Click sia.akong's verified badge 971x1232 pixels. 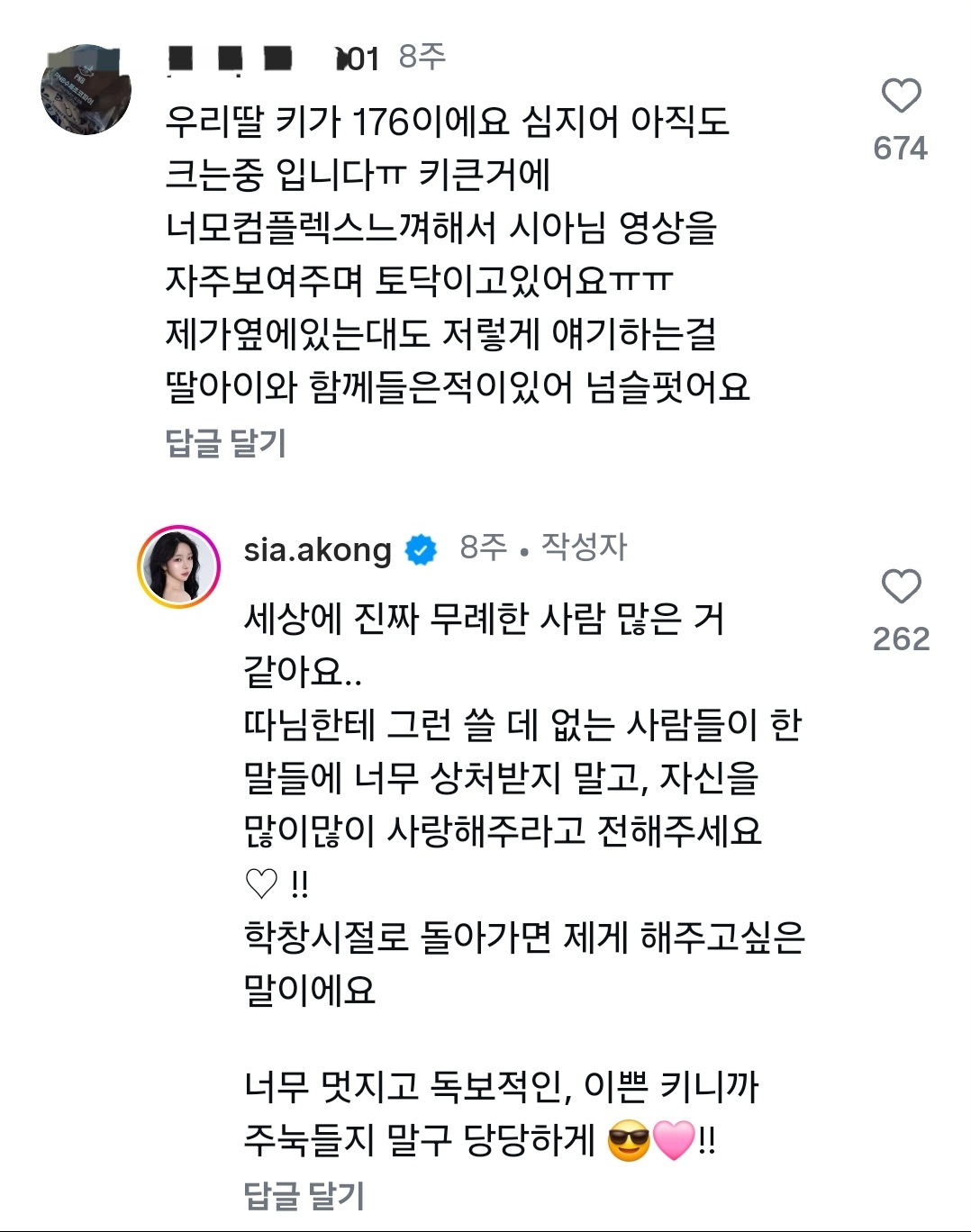pyautogui.click(x=421, y=549)
